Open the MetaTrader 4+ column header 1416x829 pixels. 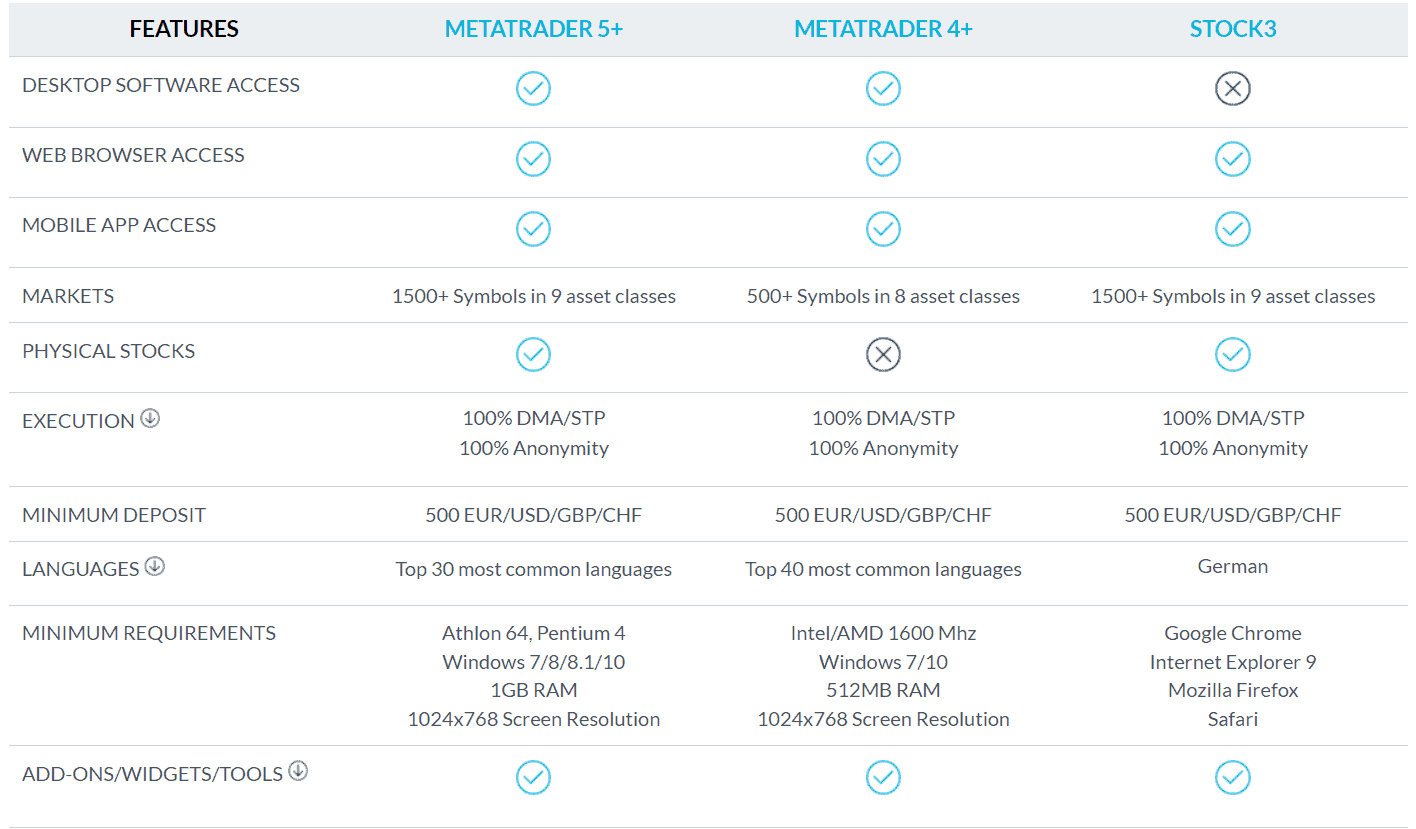coord(883,29)
